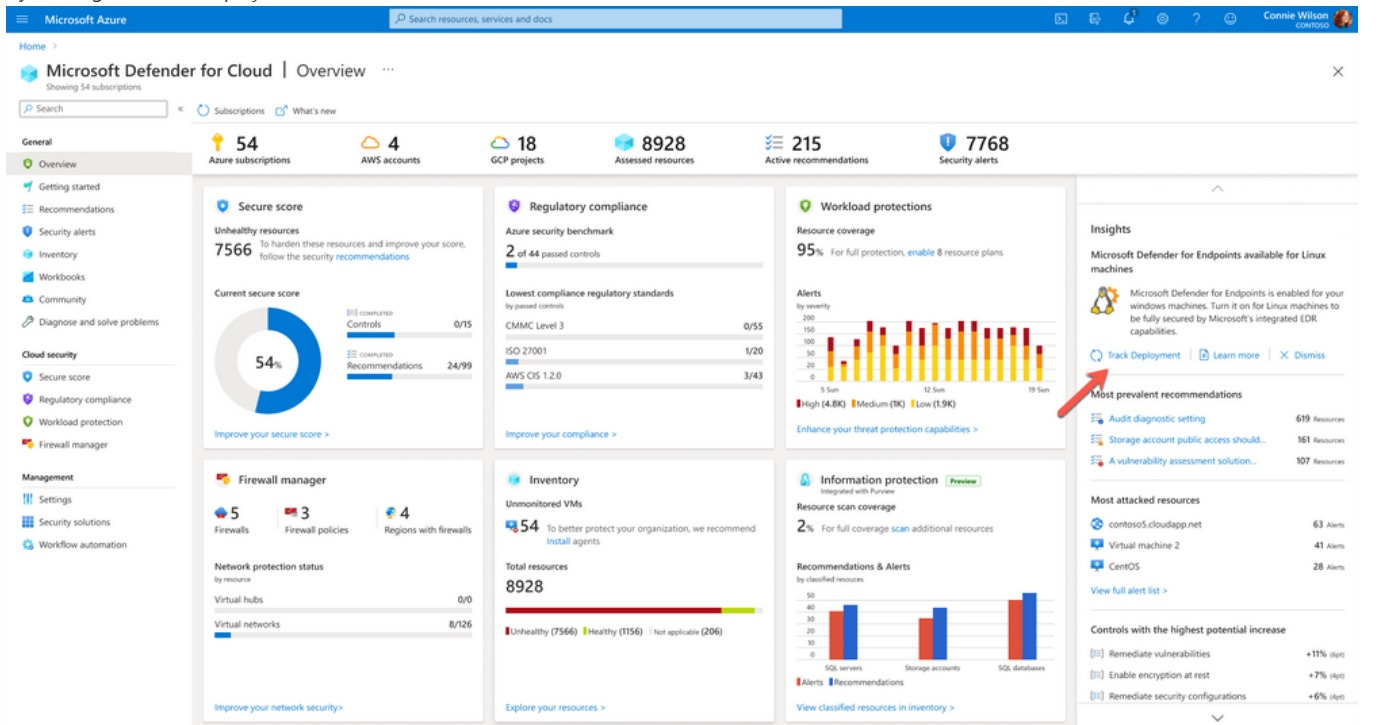Click Learn more in Insights
This screenshot has width=1389, height=725.
tap(1229, 355)
